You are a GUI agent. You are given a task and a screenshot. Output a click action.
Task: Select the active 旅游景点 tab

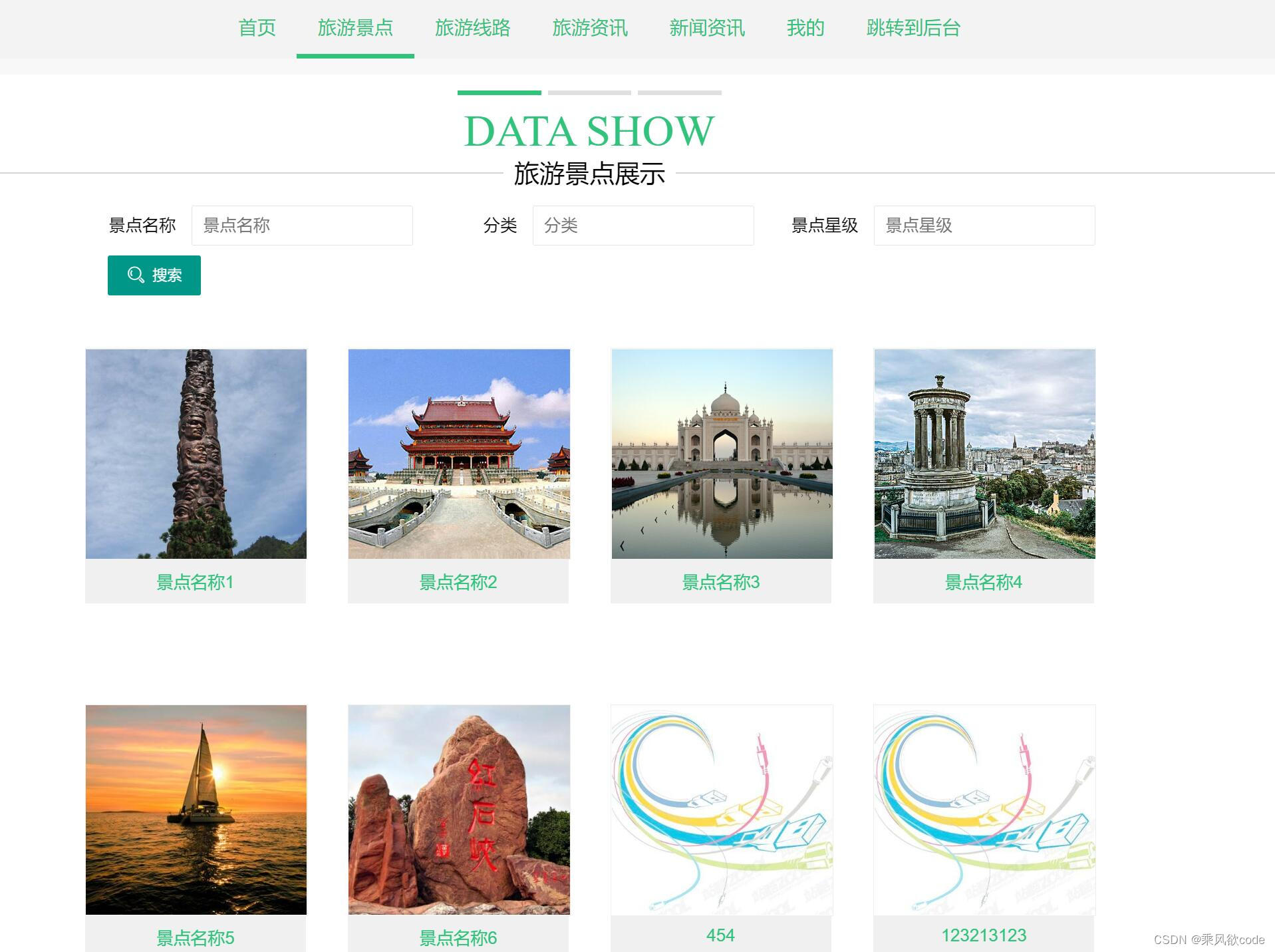pos(354,28)
